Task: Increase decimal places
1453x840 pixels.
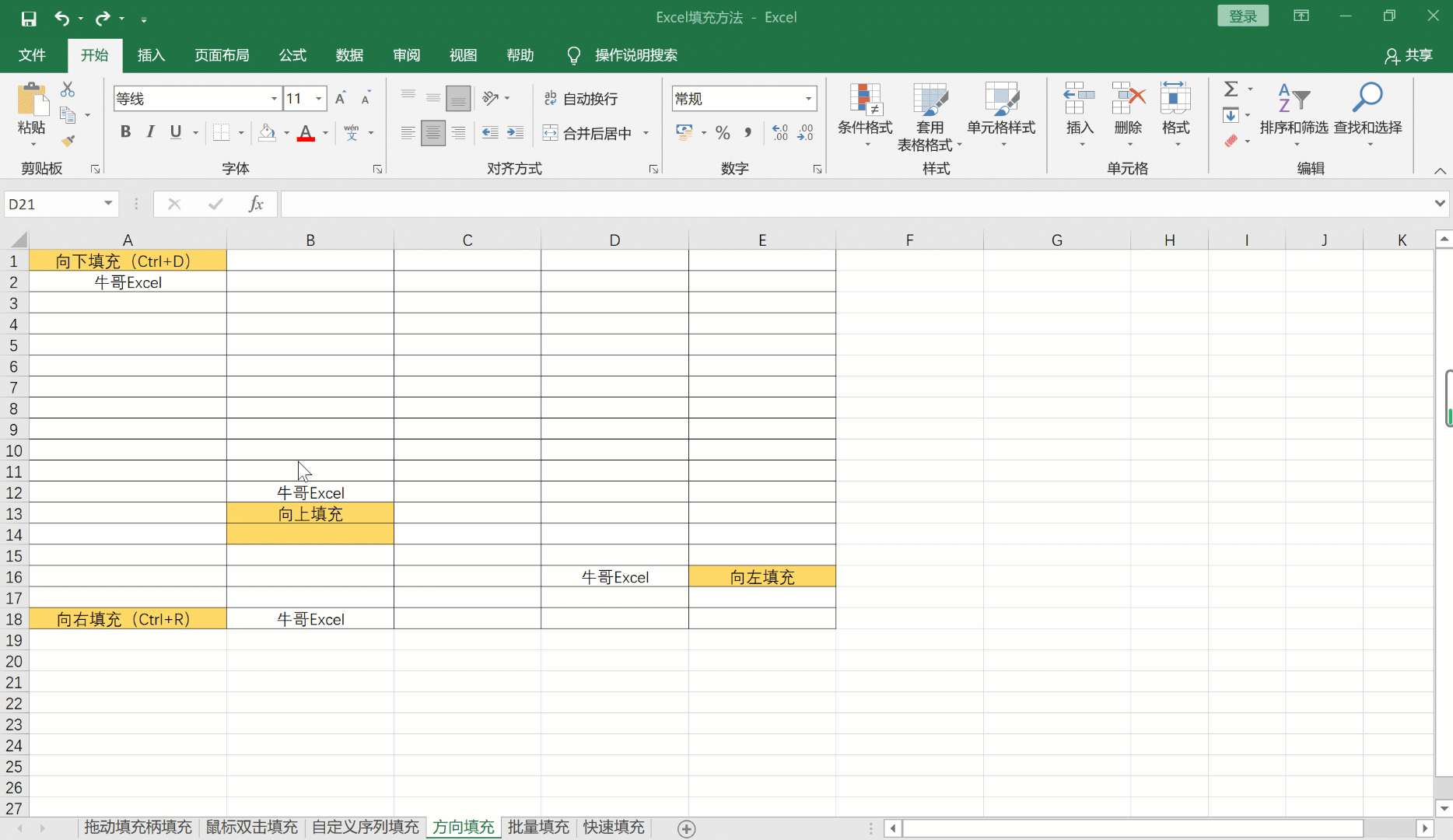Action: pos(780,133)
